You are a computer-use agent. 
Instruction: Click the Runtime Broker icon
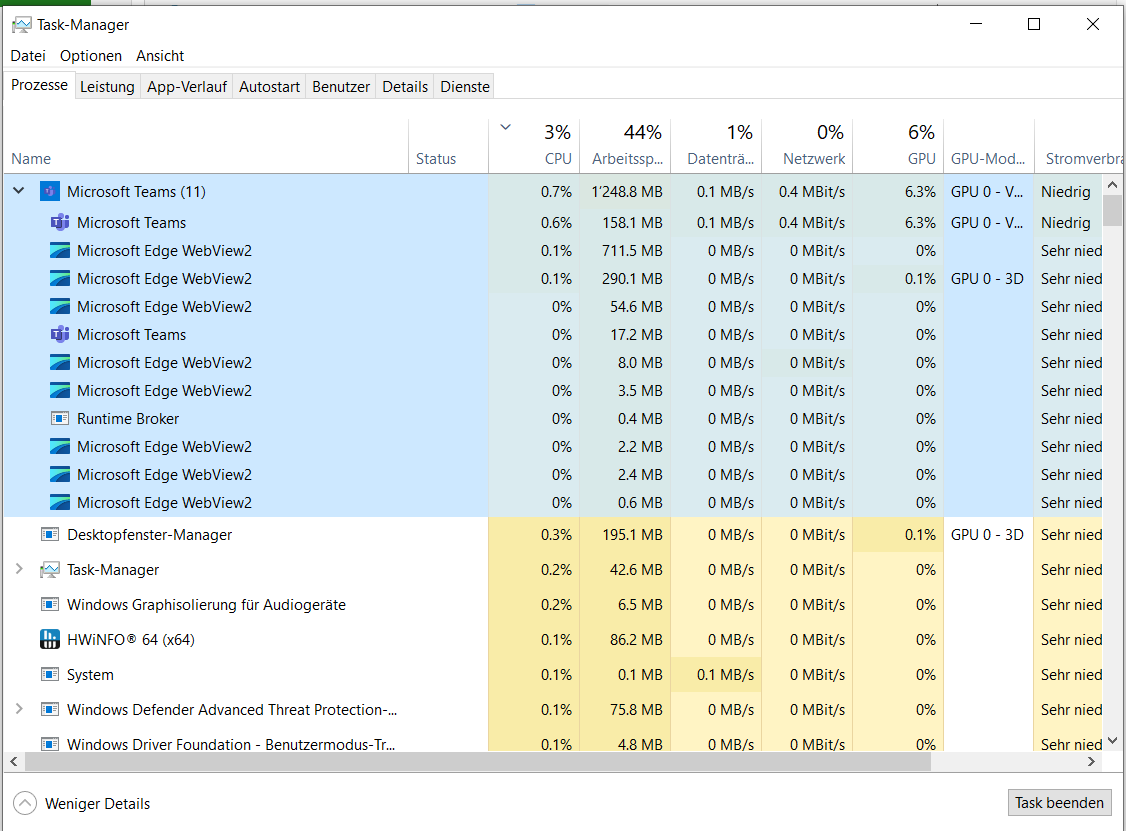(x=60, y=419)
